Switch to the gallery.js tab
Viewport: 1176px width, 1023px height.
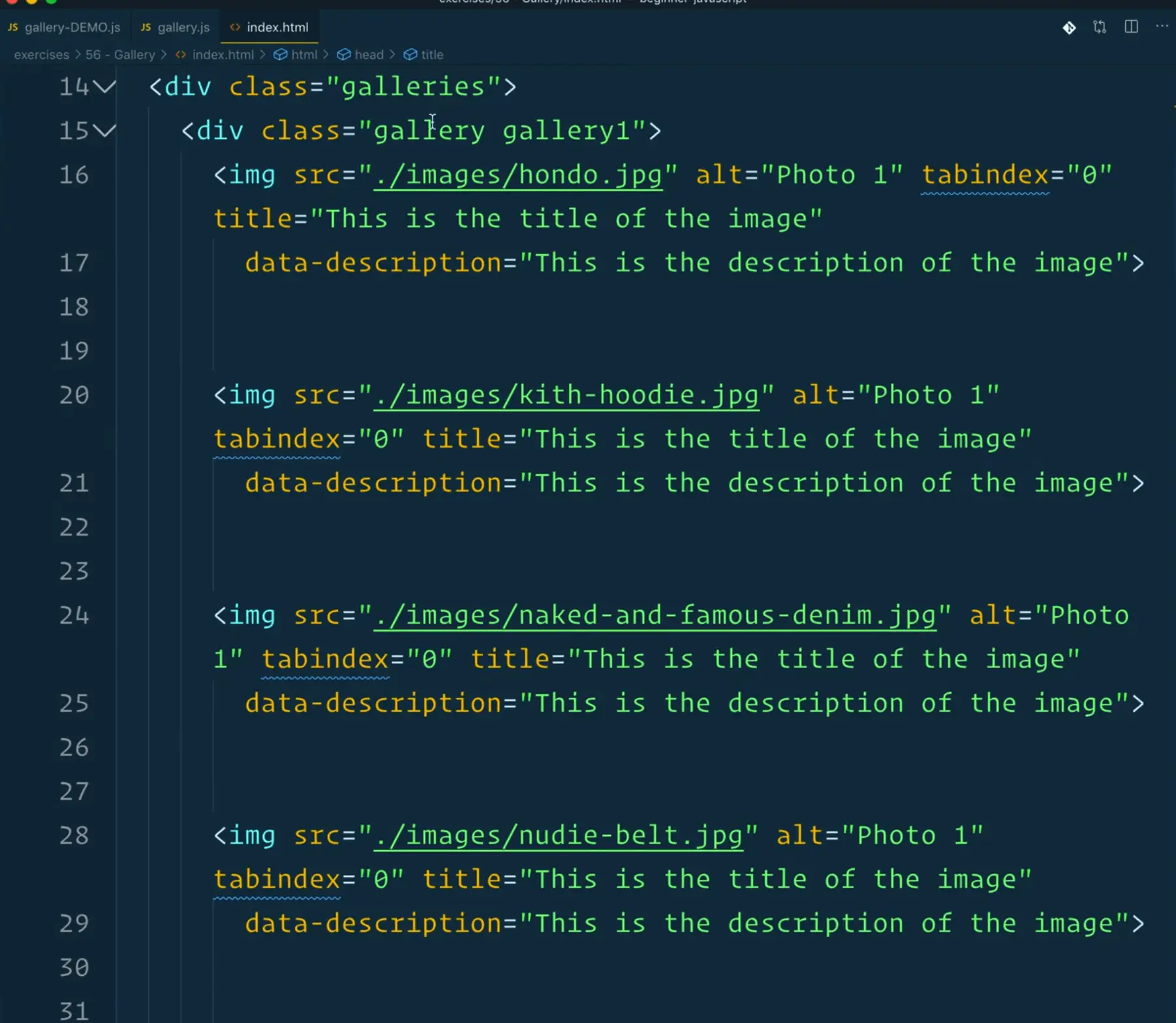[x=183, y=27]
